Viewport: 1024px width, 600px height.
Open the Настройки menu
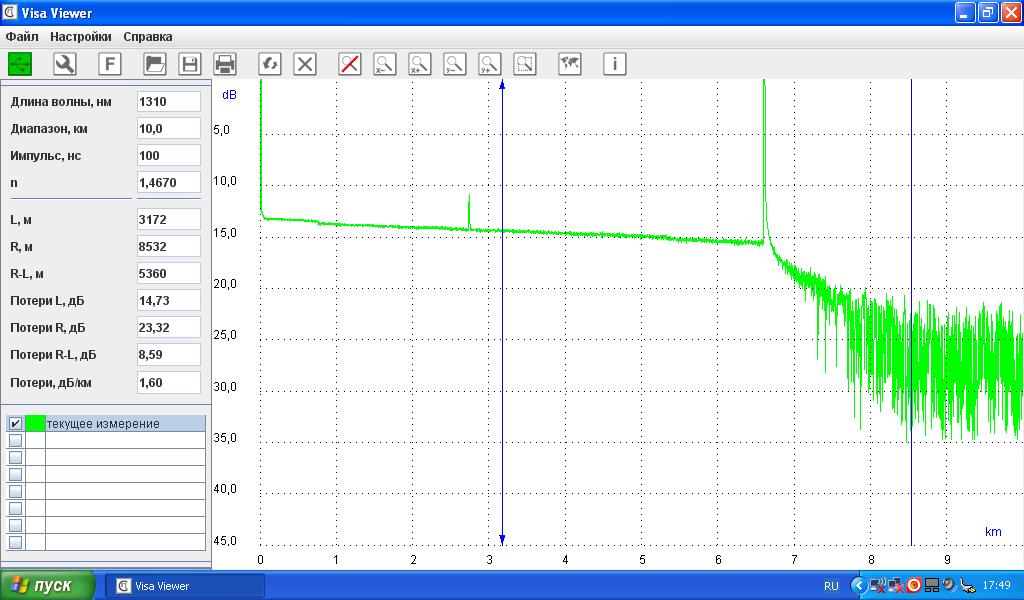[x=81, y=36]
